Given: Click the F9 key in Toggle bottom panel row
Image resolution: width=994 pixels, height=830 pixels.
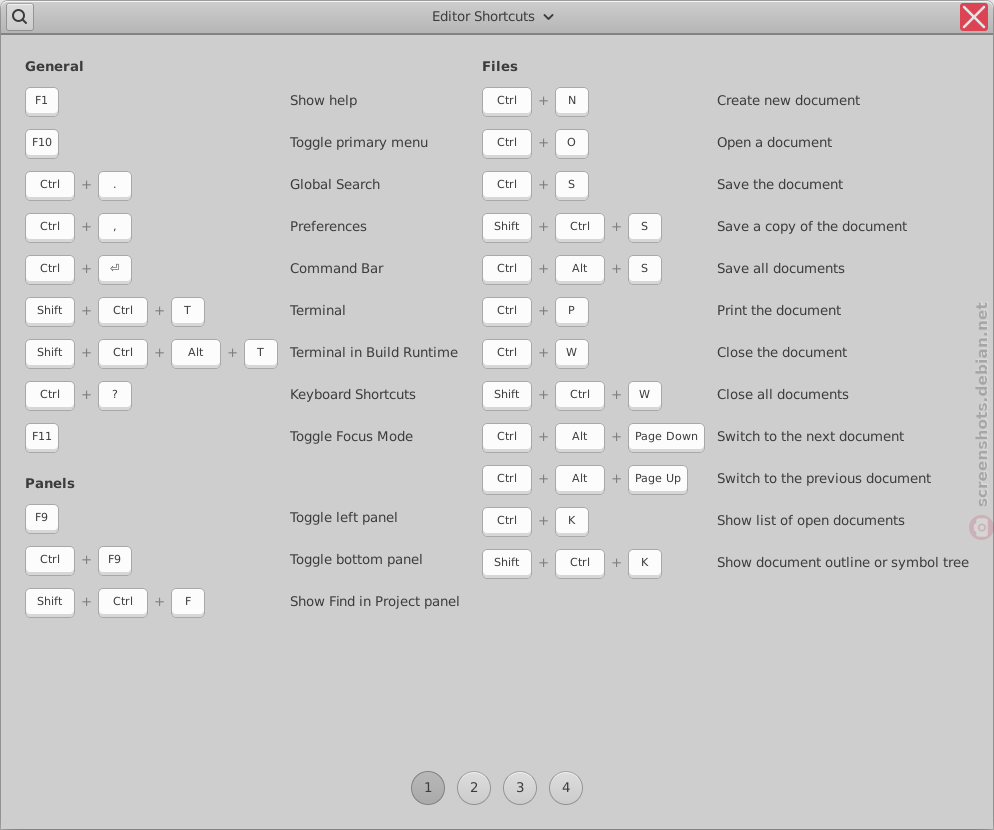Looking at the screenshot, I should [x=115, y=560].
